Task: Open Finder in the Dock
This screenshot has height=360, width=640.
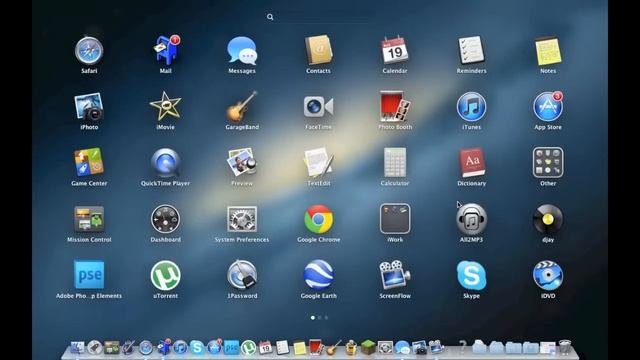Action: click(77, 348)
